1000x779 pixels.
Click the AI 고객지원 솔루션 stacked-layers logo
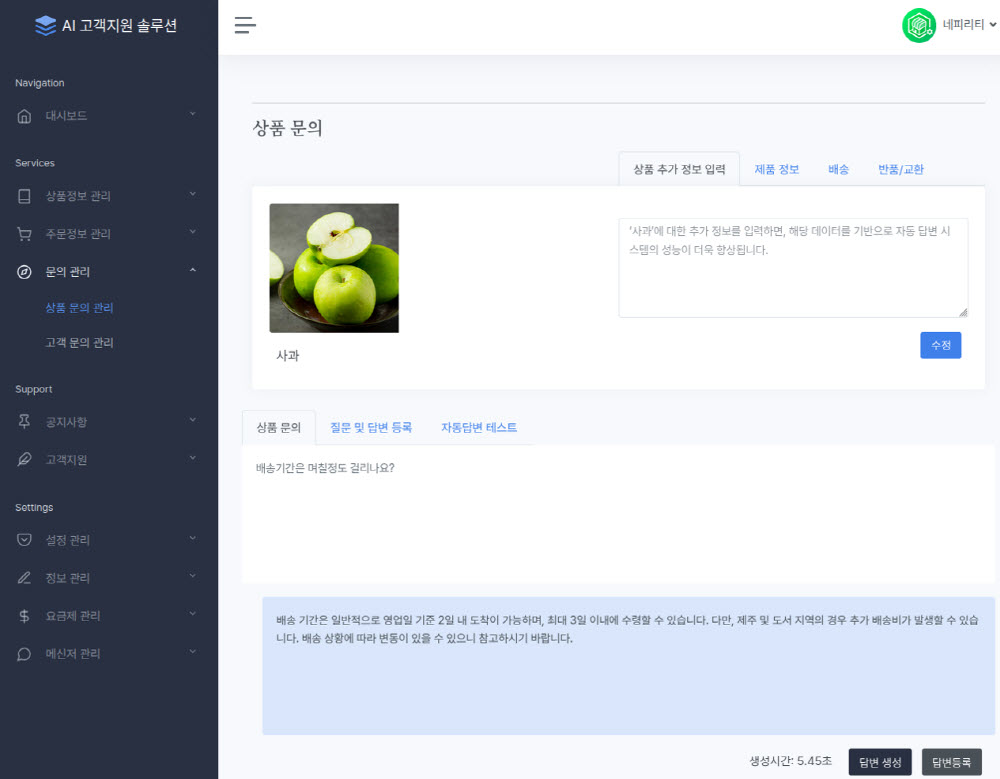tap(45, 26)
